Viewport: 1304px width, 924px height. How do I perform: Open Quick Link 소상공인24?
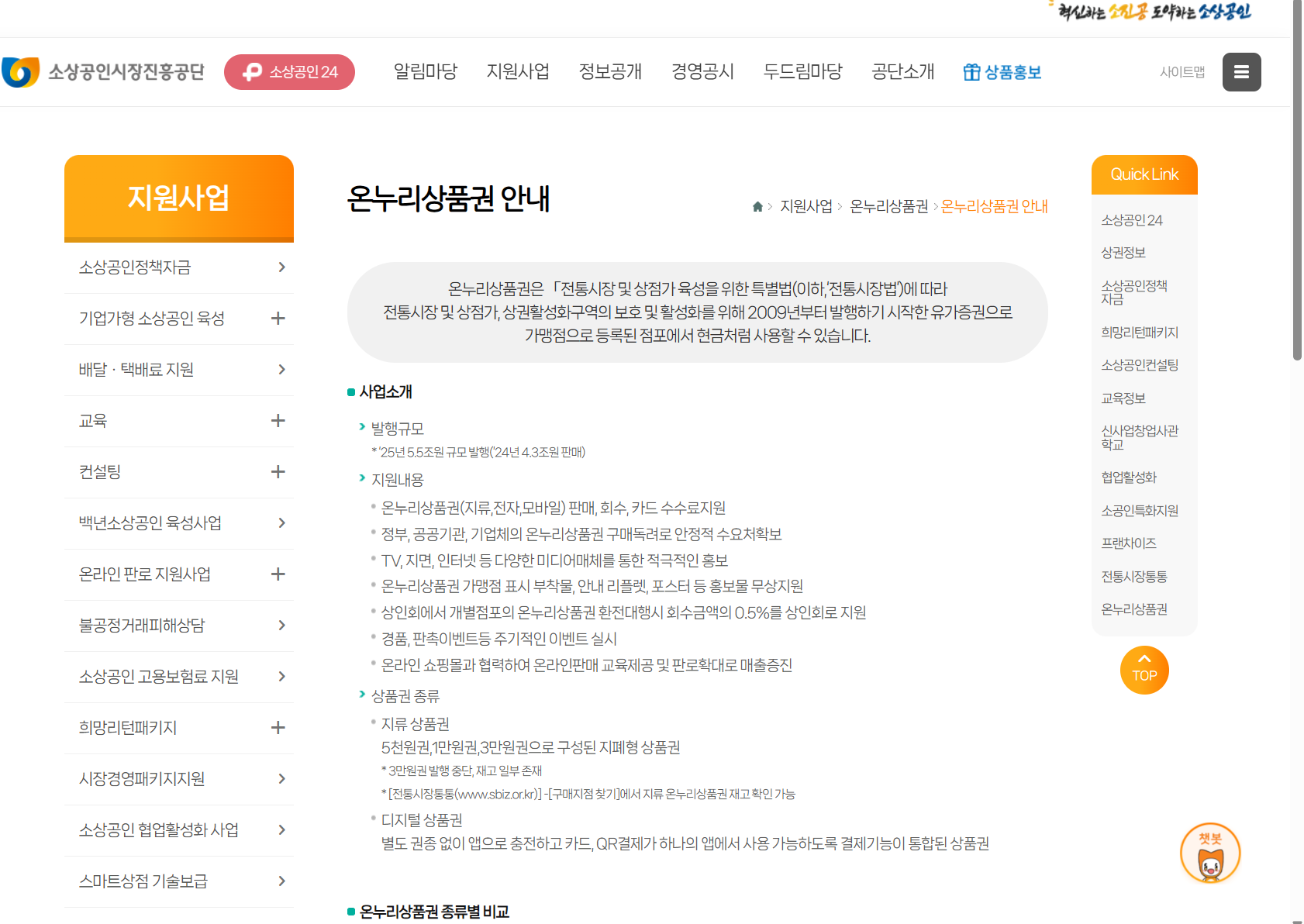click(x=1132, y=220)
